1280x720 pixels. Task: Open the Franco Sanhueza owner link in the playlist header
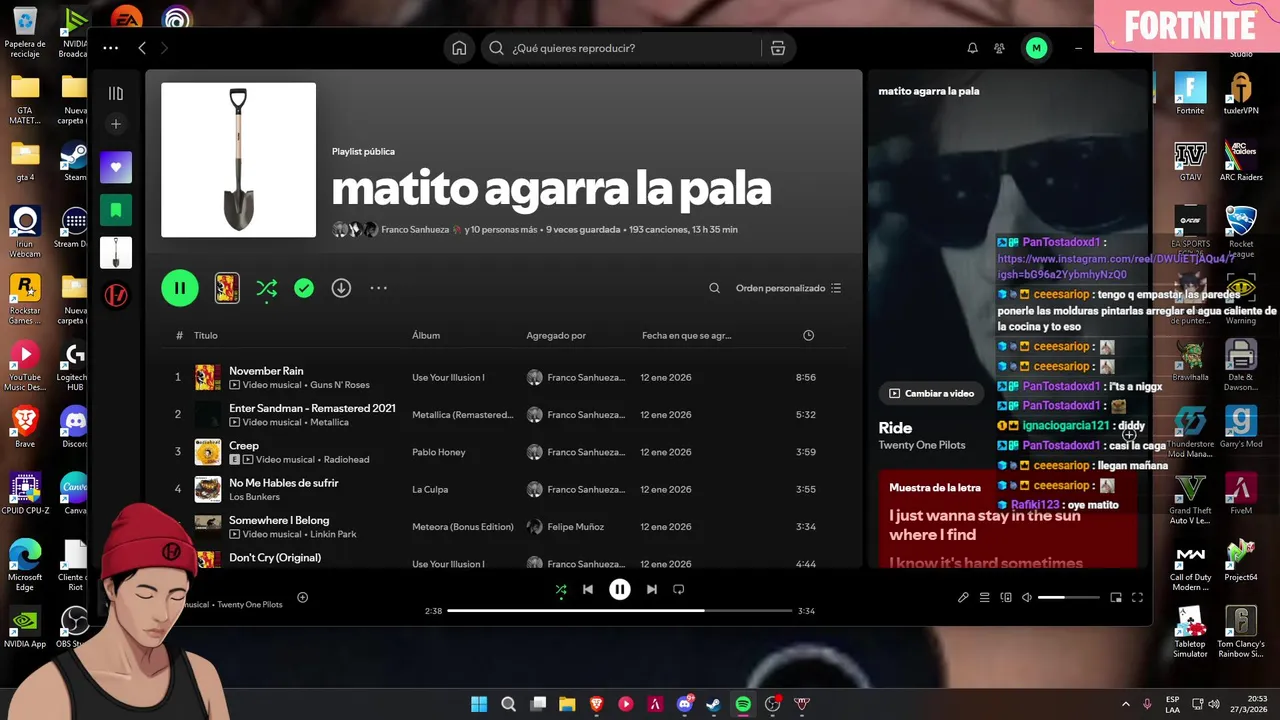(x=415, y=230)
